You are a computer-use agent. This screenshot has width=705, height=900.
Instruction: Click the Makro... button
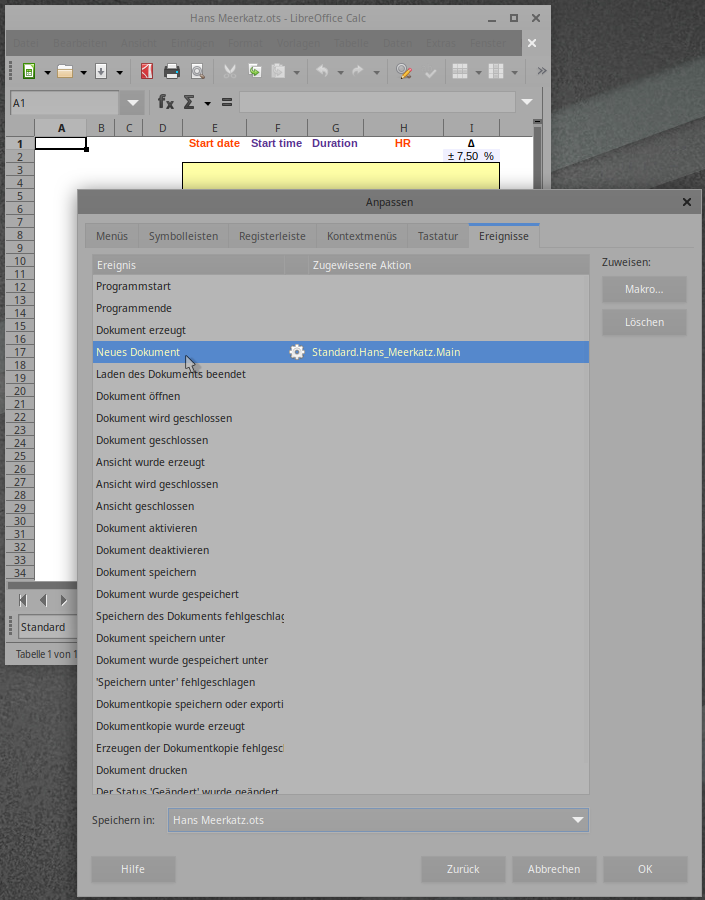tap(644, 289)
